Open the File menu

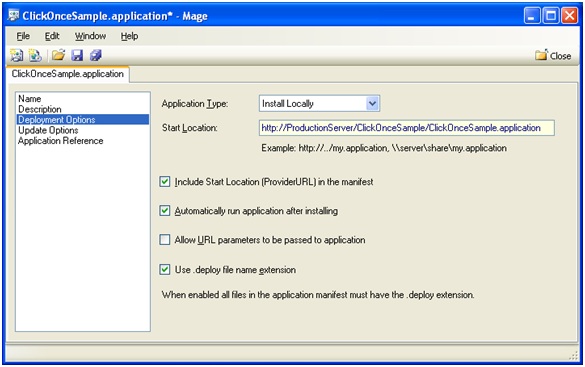tap(23, 36)
